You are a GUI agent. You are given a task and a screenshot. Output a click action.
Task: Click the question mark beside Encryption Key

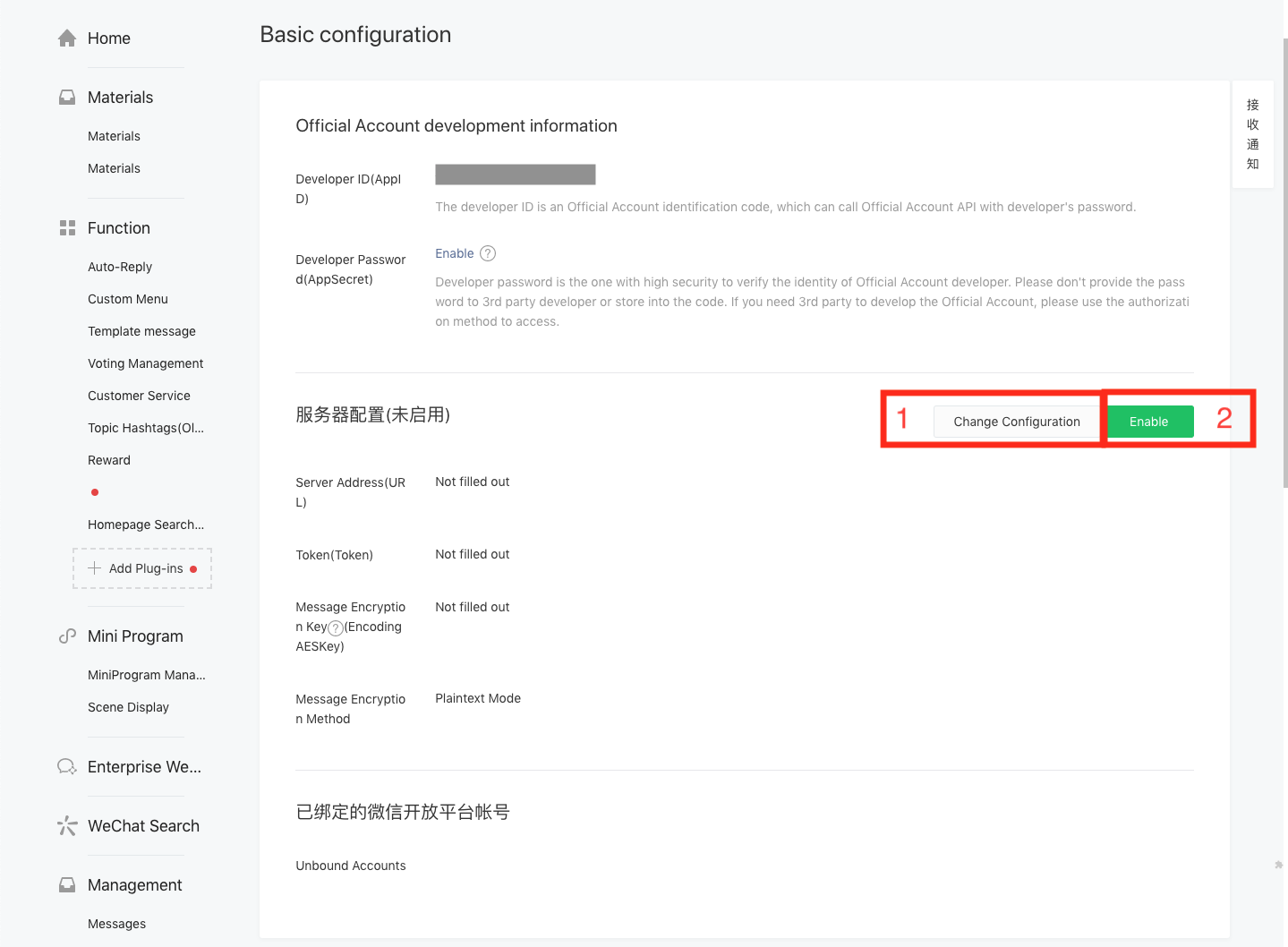(x=336, y=627)
